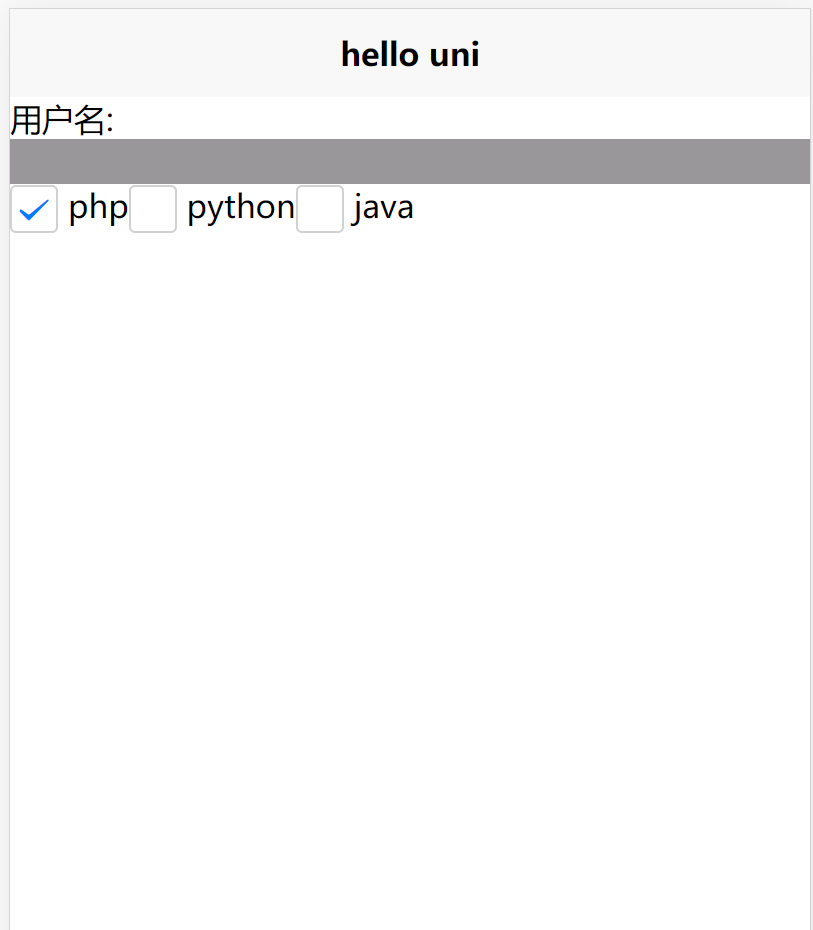Select the php text label
Screen dimensions: 813x930
tap(98, 208)
